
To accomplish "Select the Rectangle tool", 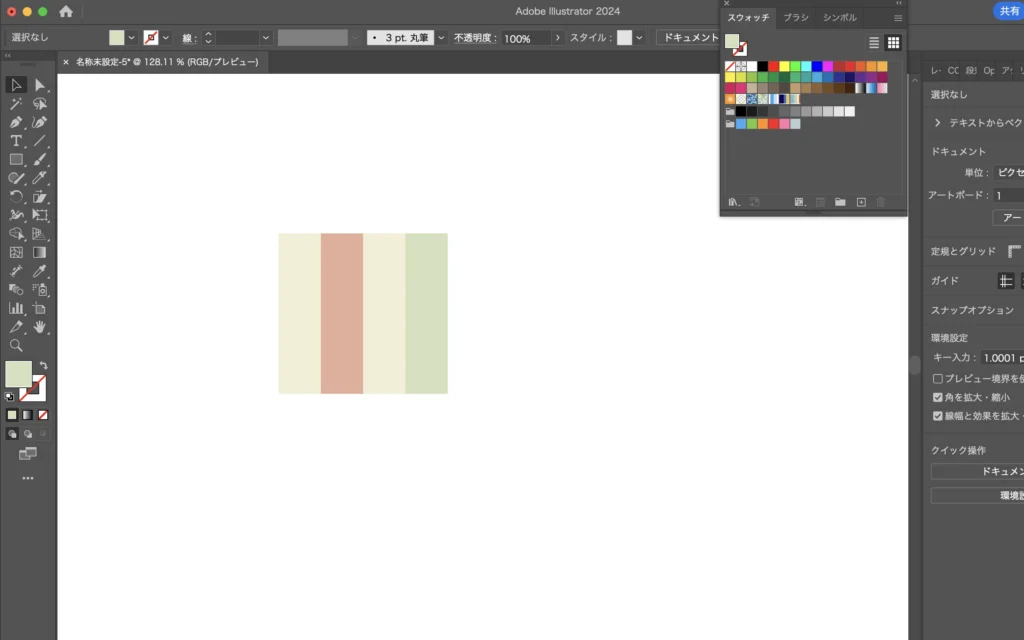I will 16,160.
